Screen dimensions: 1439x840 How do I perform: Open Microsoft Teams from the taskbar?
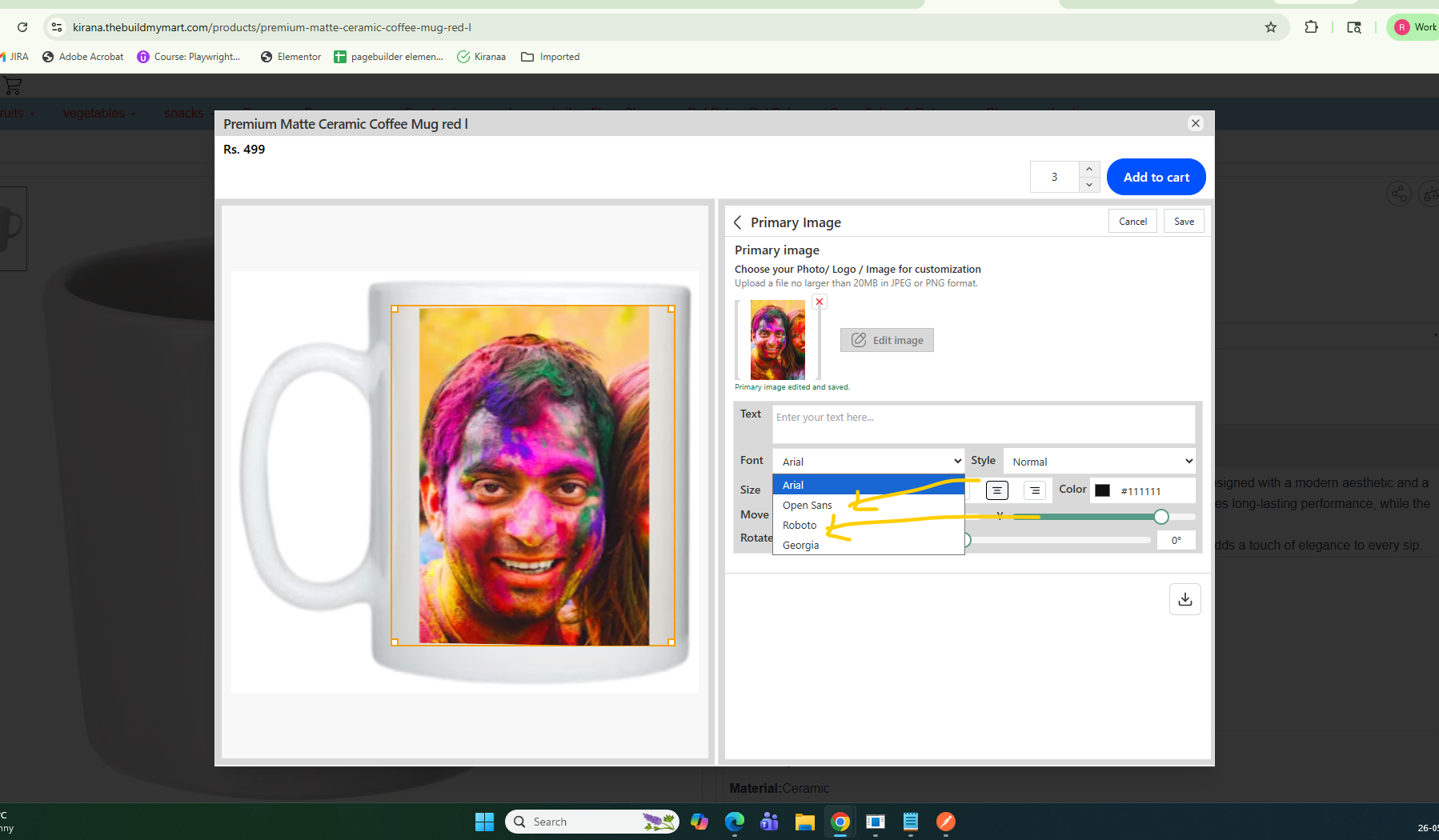[x=770, y=822]
